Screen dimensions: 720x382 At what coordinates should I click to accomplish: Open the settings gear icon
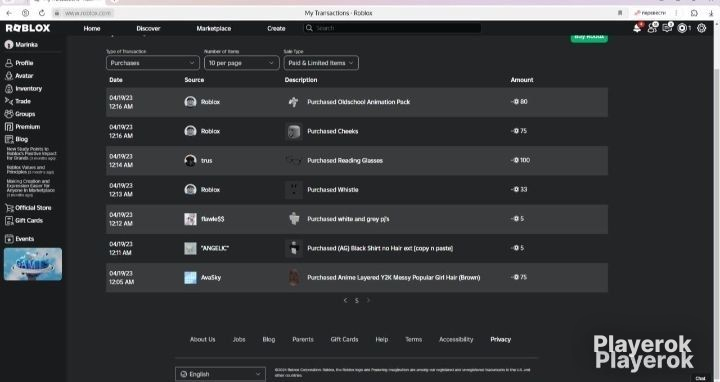tap(702, 28)
